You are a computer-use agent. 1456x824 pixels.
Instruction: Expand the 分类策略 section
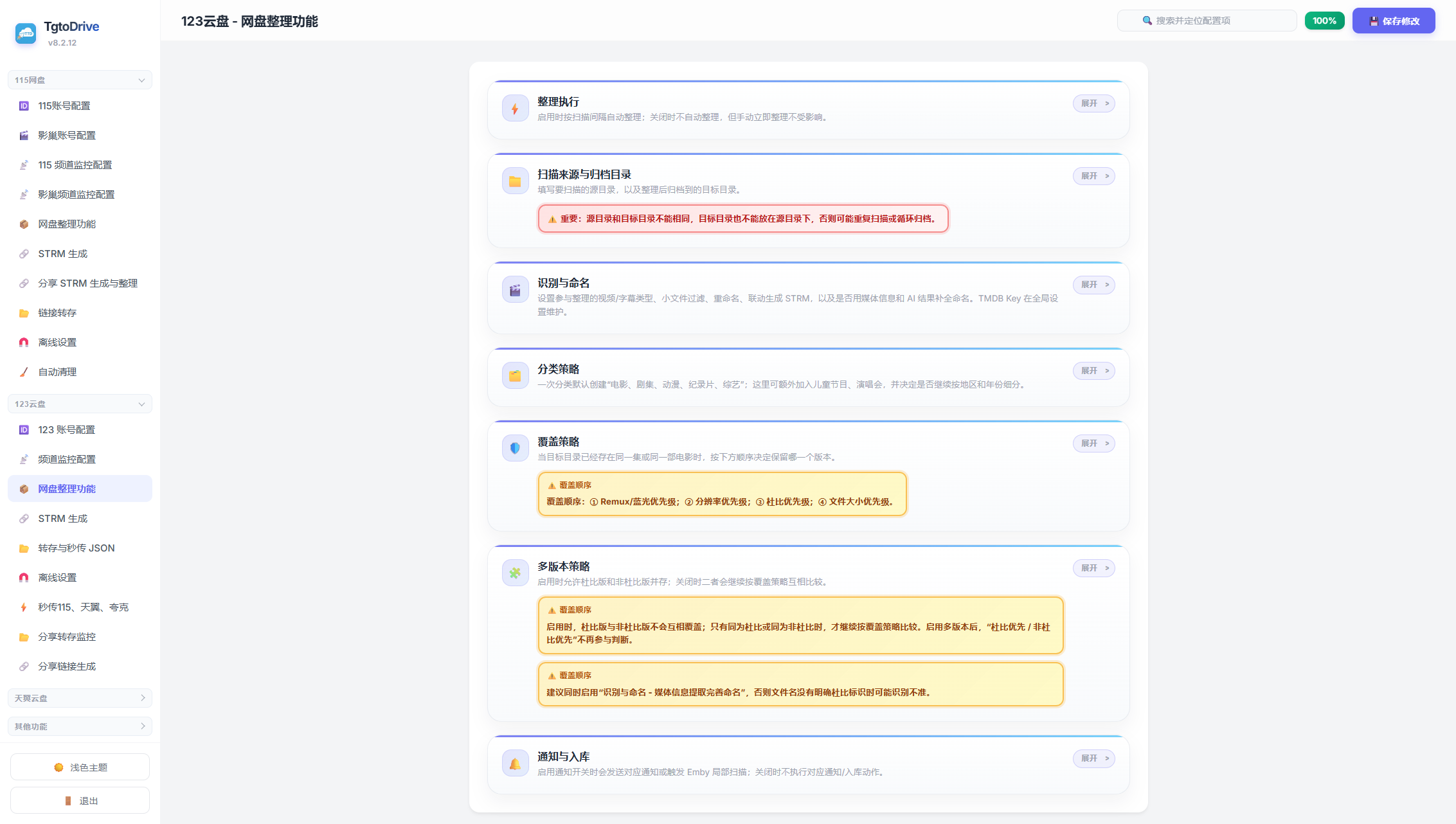pyautogui.click(x=1093, y=371)
